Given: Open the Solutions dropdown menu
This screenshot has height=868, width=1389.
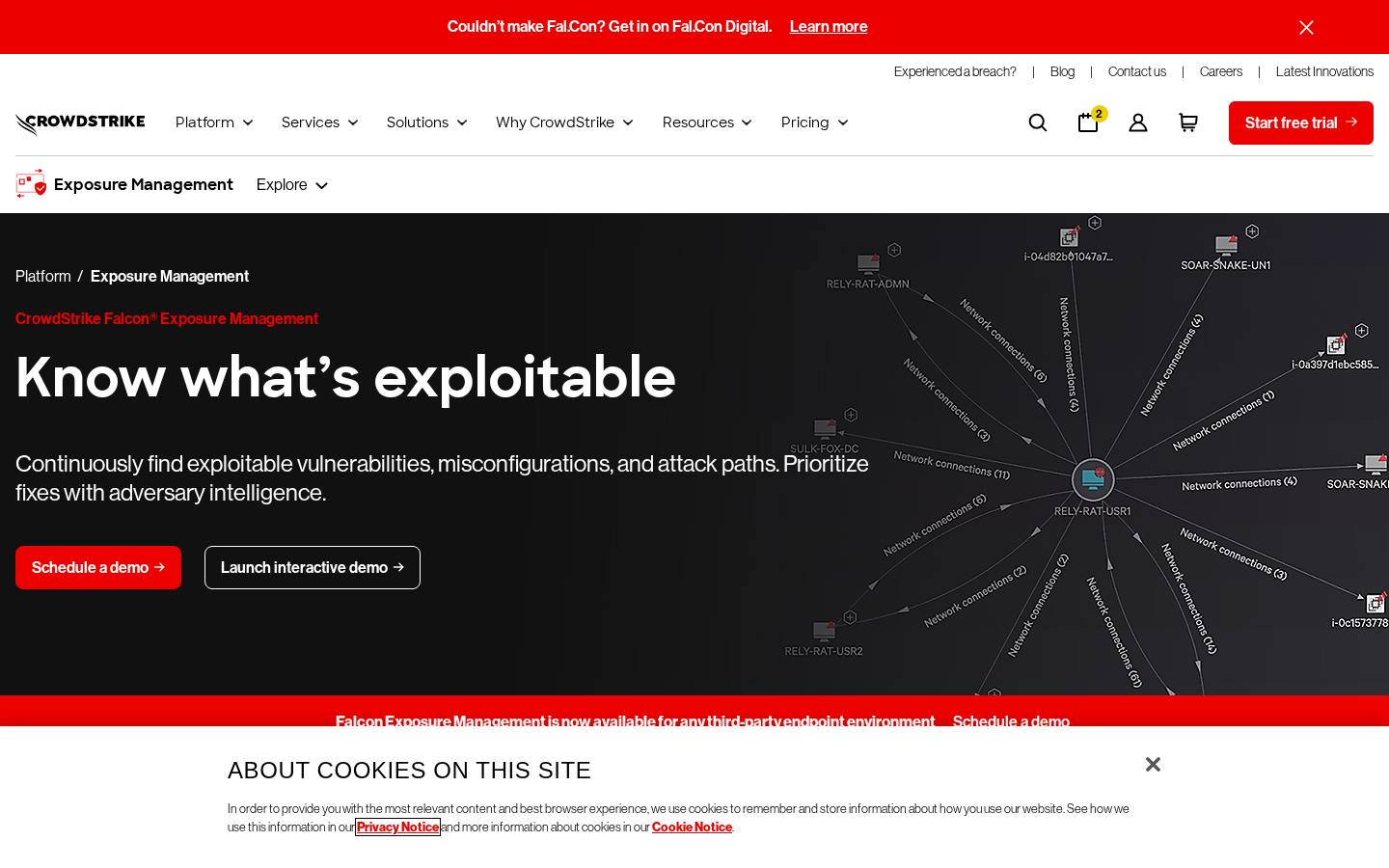Looking at the screenshot, I should pos(427,122).
